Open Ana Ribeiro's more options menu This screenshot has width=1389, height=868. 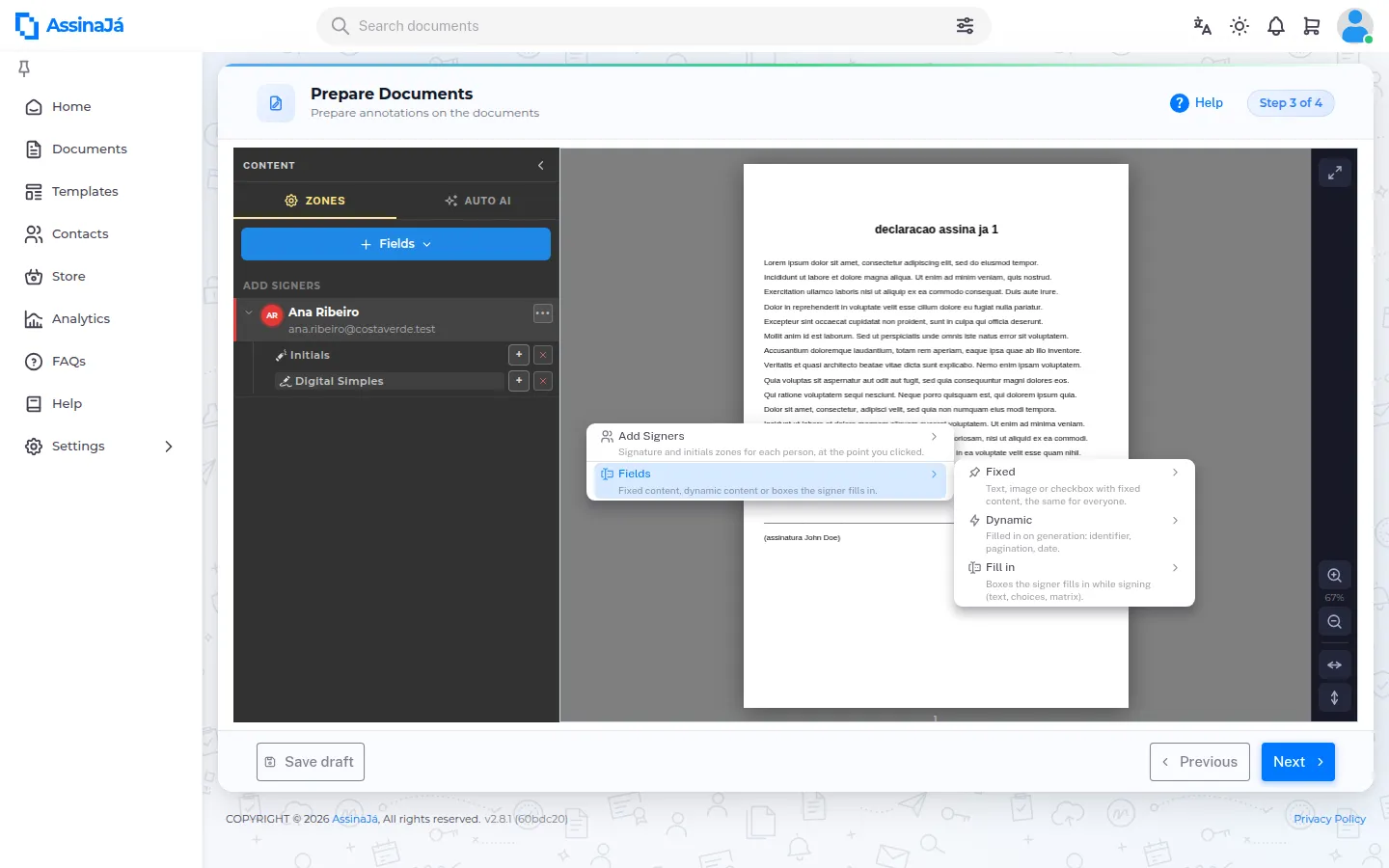point(543,313)
